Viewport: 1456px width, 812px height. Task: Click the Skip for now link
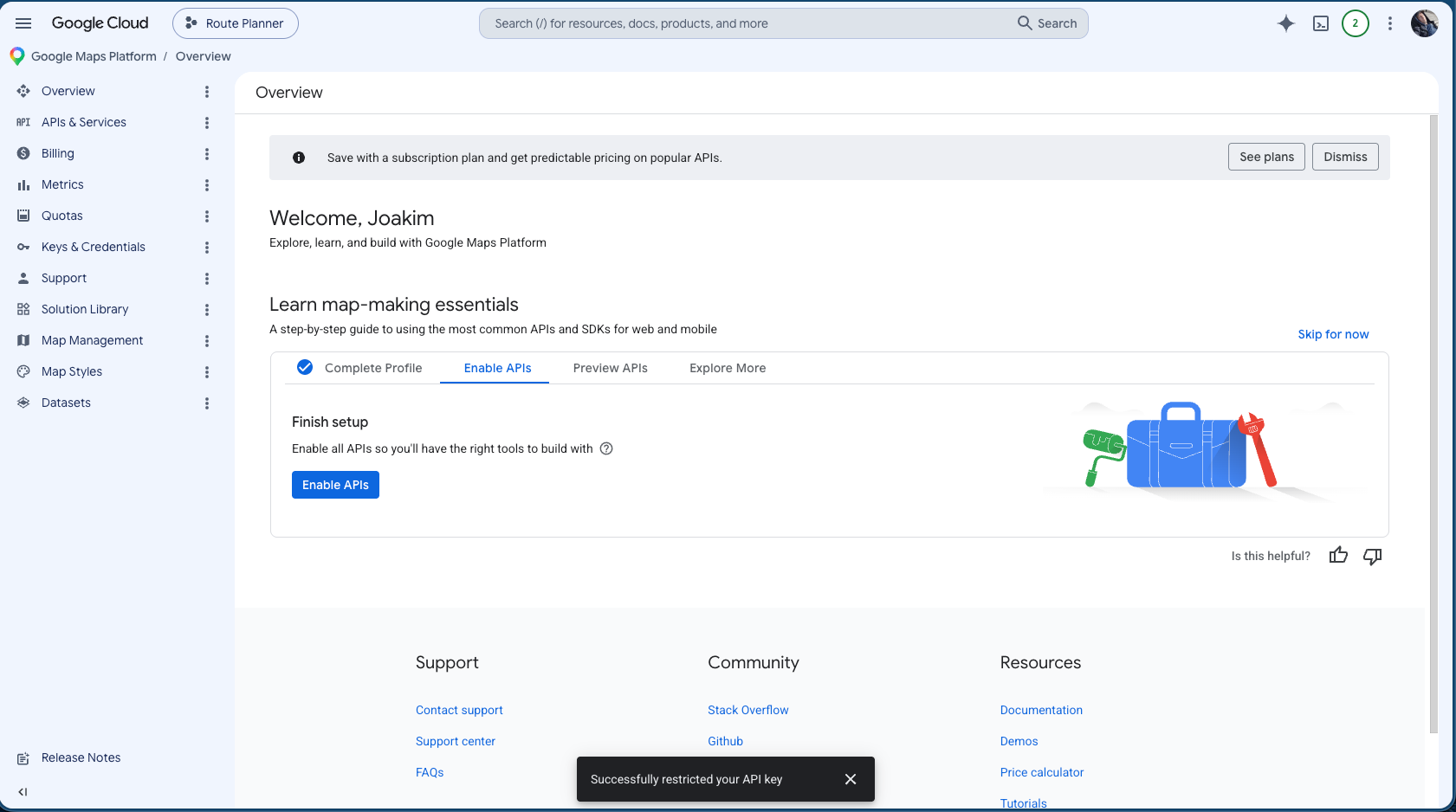click(1333, 334)
